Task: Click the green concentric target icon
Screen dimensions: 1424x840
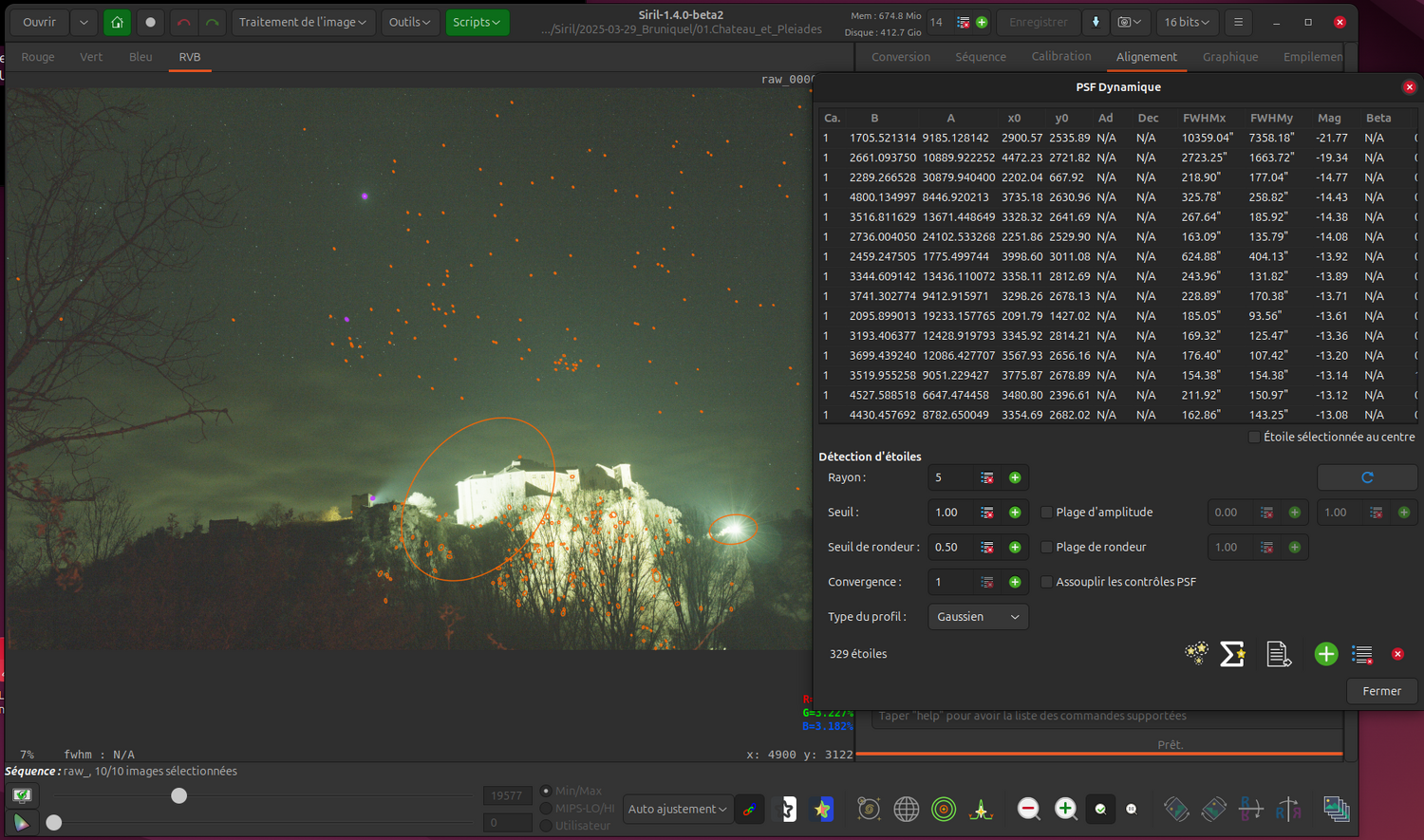Action: click(944, 809)
